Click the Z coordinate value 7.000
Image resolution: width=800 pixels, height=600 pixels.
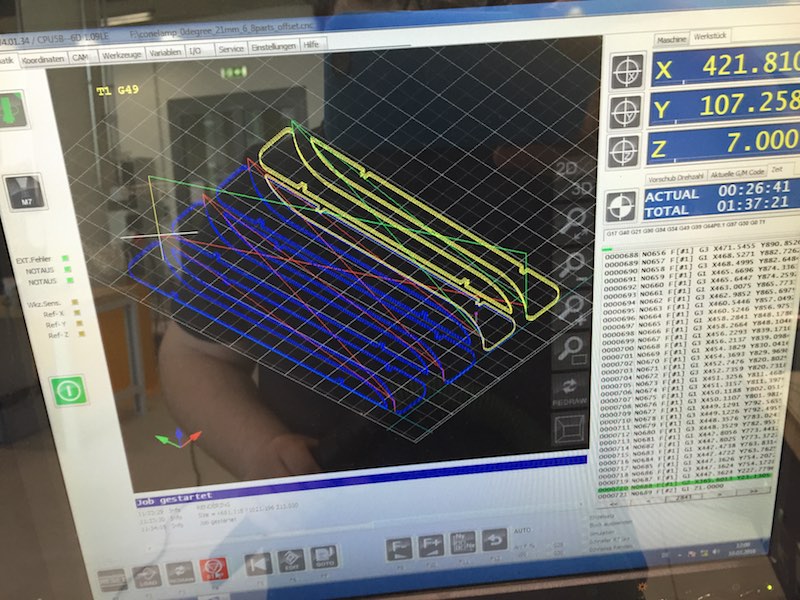coord(762,141)
